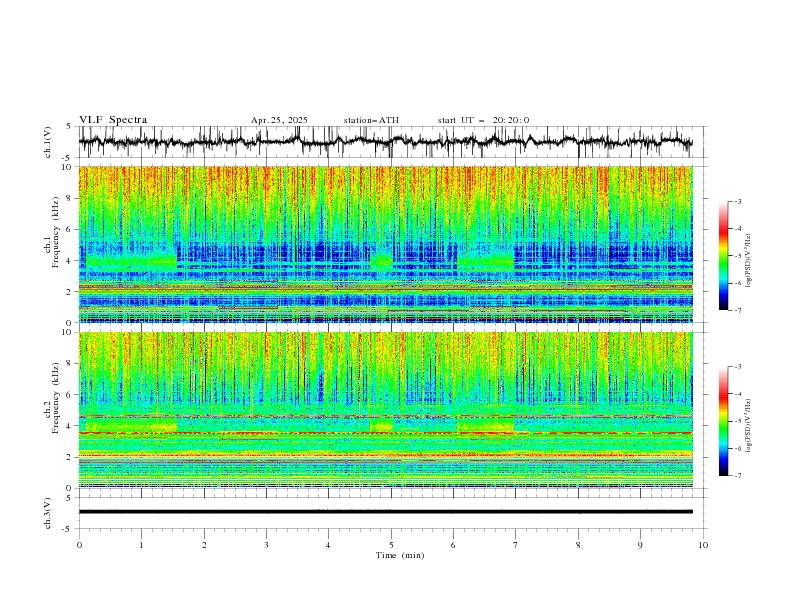
Task: Click the ch.1 spectrogram panel
Action: [385, 244]
